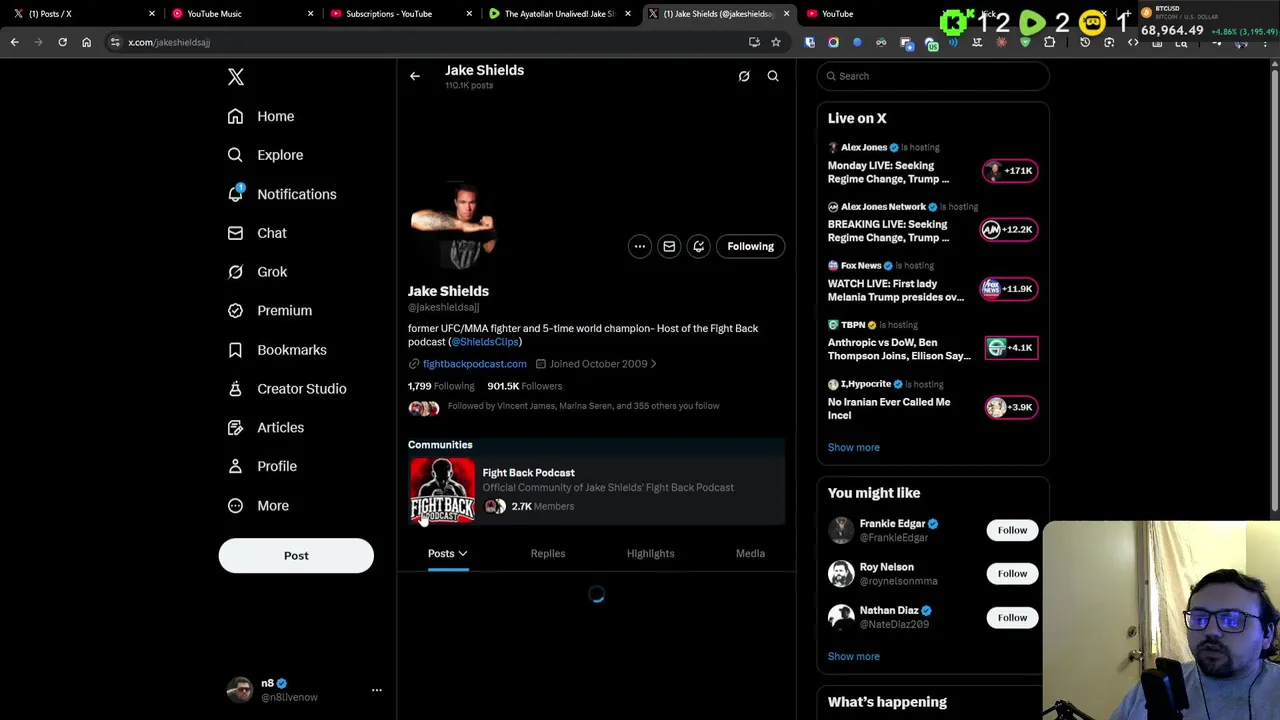
Task: Switch to Highlights tab
Action: [x=650, y=553]
